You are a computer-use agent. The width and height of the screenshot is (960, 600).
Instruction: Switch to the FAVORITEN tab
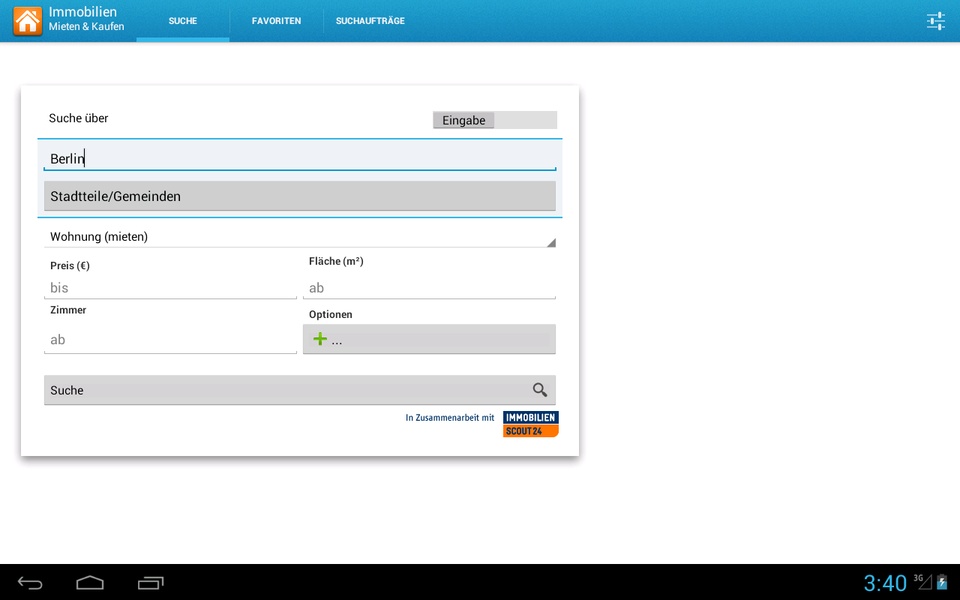[x=276, y=21]
